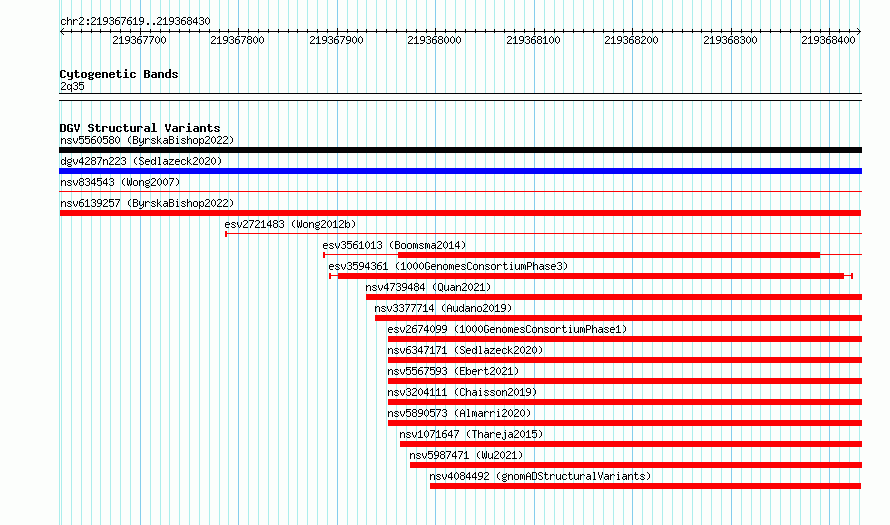Click the black nsv5560580 variant bar
Viewport: 890px width, 525px height.
click(x=460, y=150)
